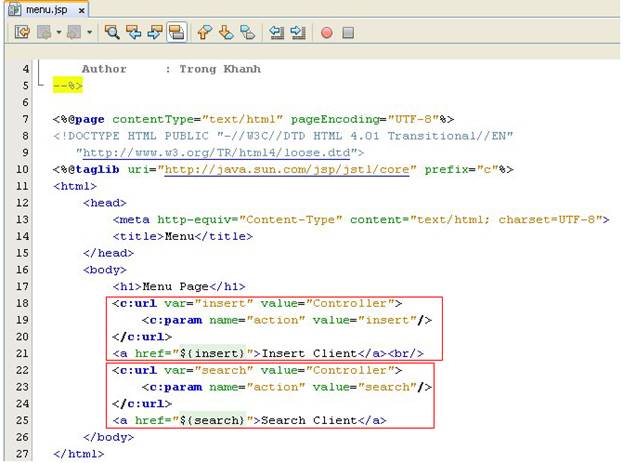
Task: Click the opening <html> tag
Action: 75,186
